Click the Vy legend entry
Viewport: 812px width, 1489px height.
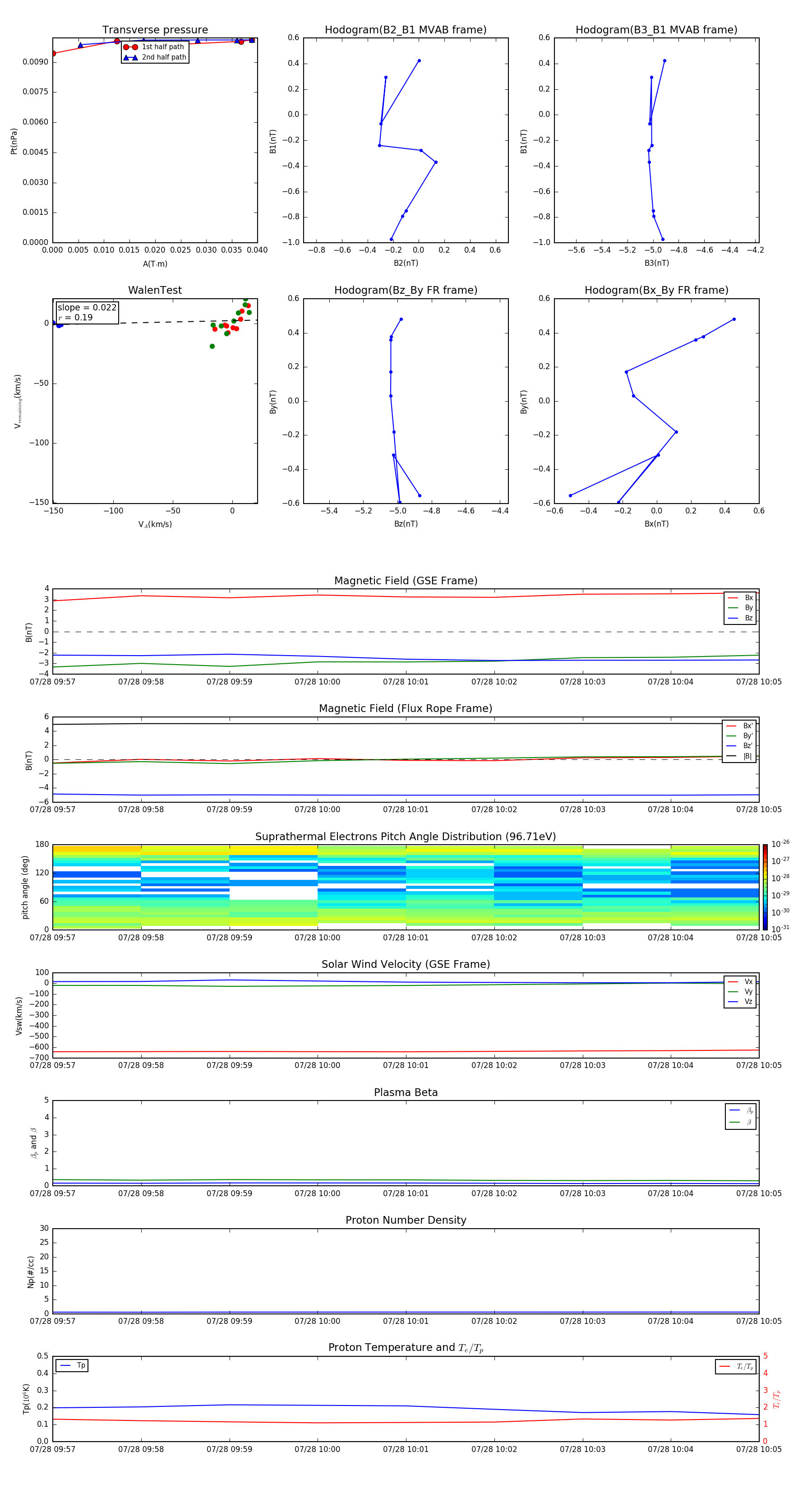740,991
